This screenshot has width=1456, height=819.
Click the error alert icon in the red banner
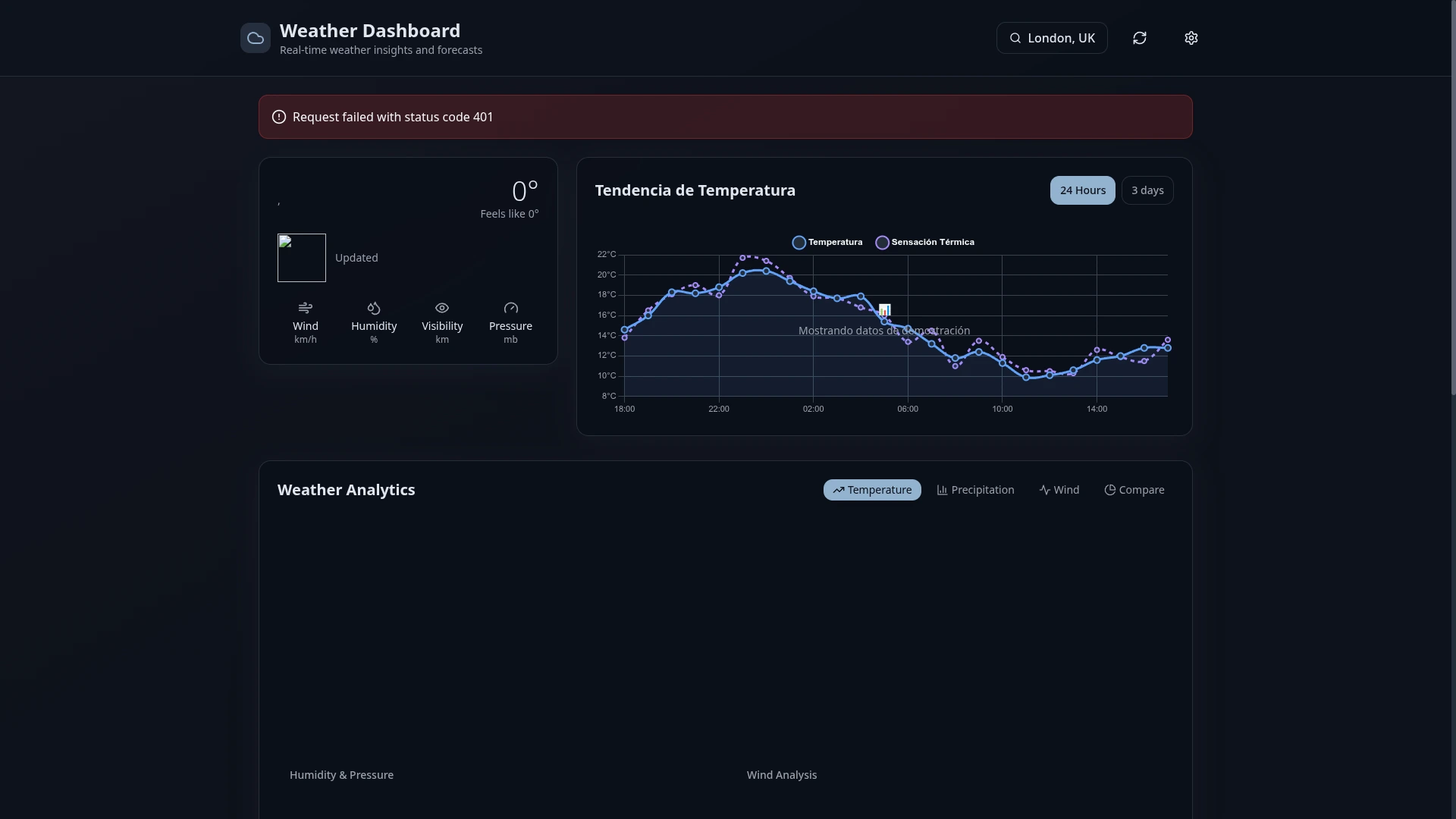coord(279,117)
